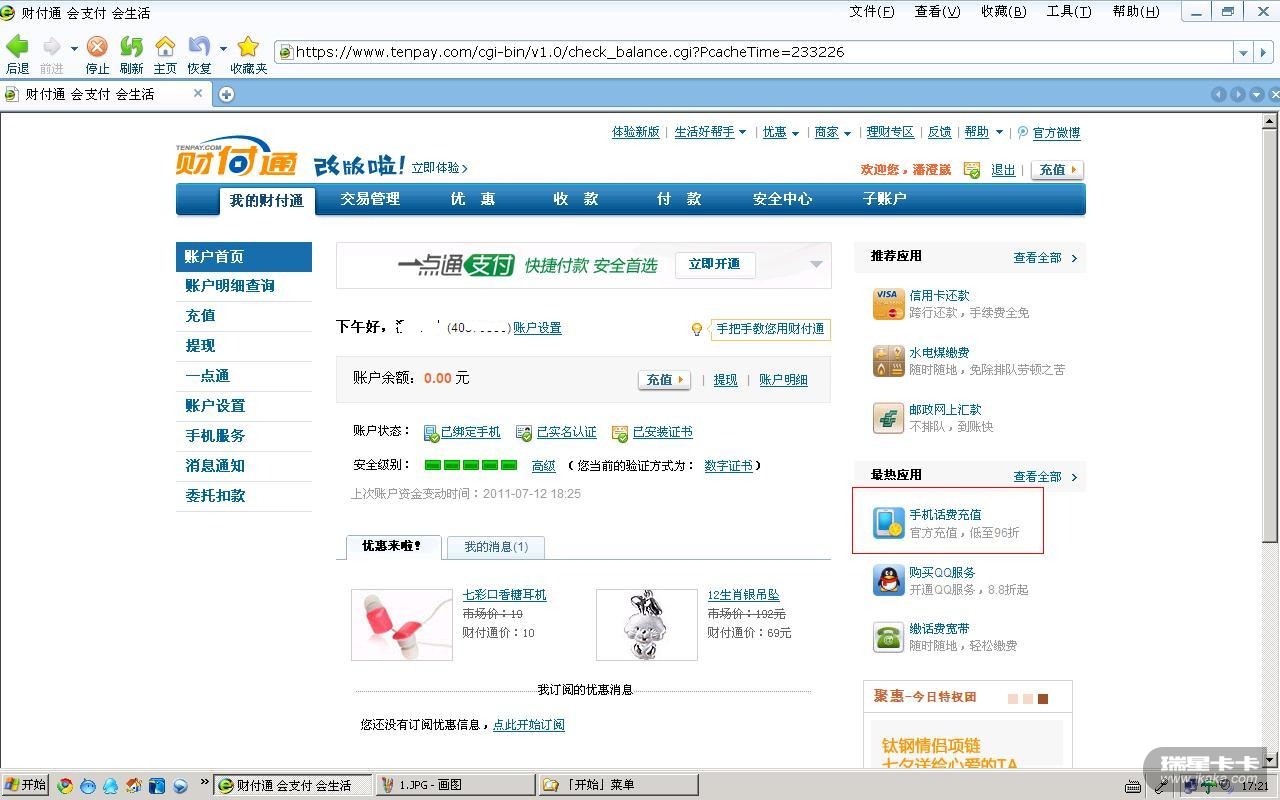The height and width of the screenshot is (800, 1280).
Task: Switch to the 1.JPG - 画图 taskbar window
Action: (454, 785)
